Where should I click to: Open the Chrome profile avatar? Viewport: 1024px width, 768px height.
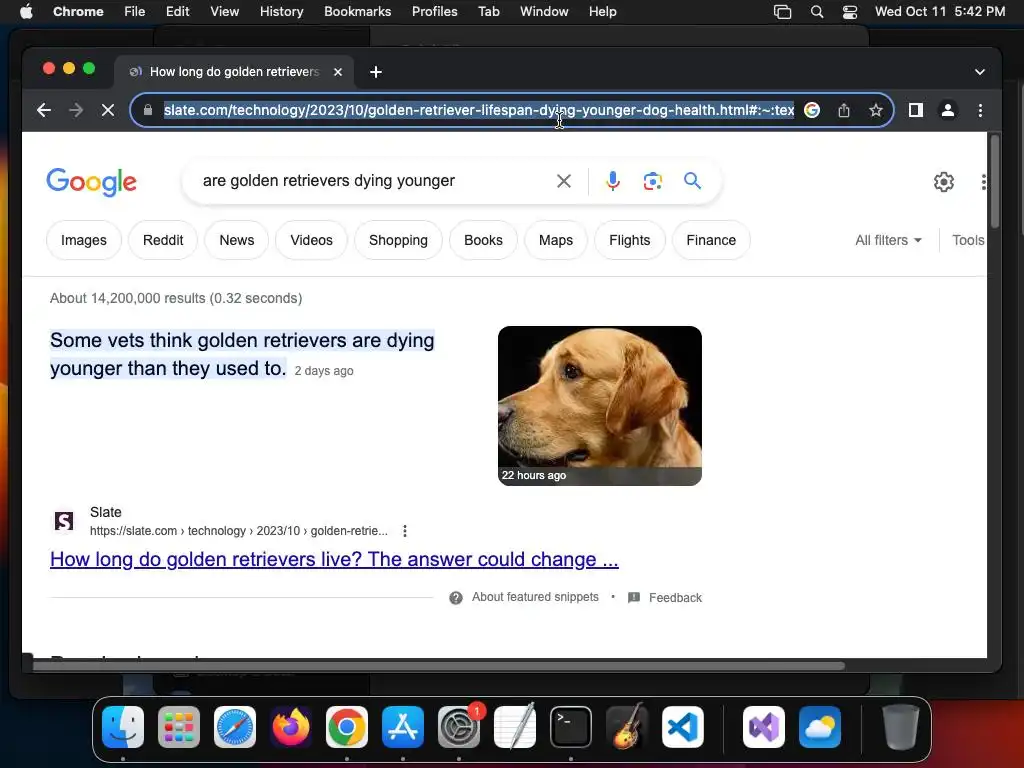pyautogui.click(x=948, y=110)
